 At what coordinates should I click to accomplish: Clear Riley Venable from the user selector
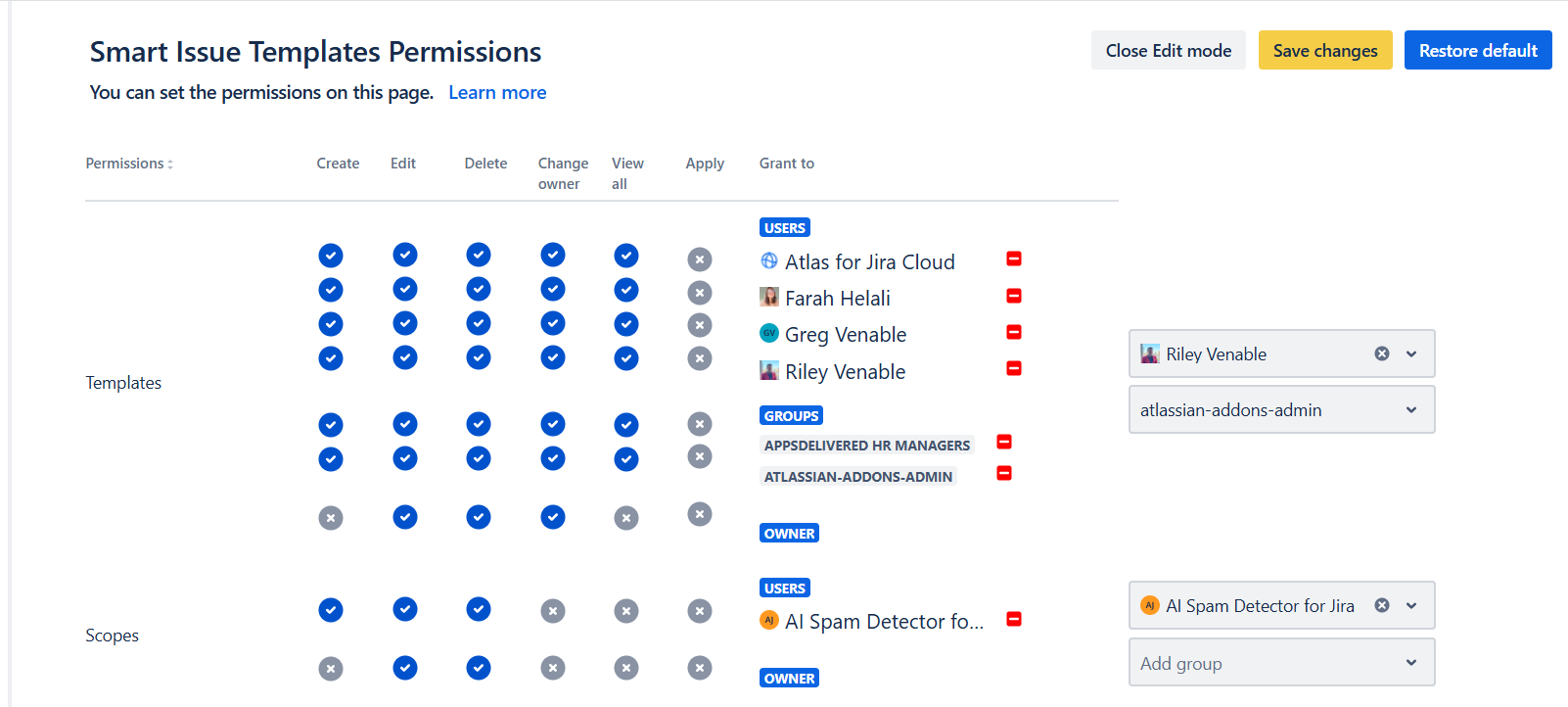point(1381,353)
